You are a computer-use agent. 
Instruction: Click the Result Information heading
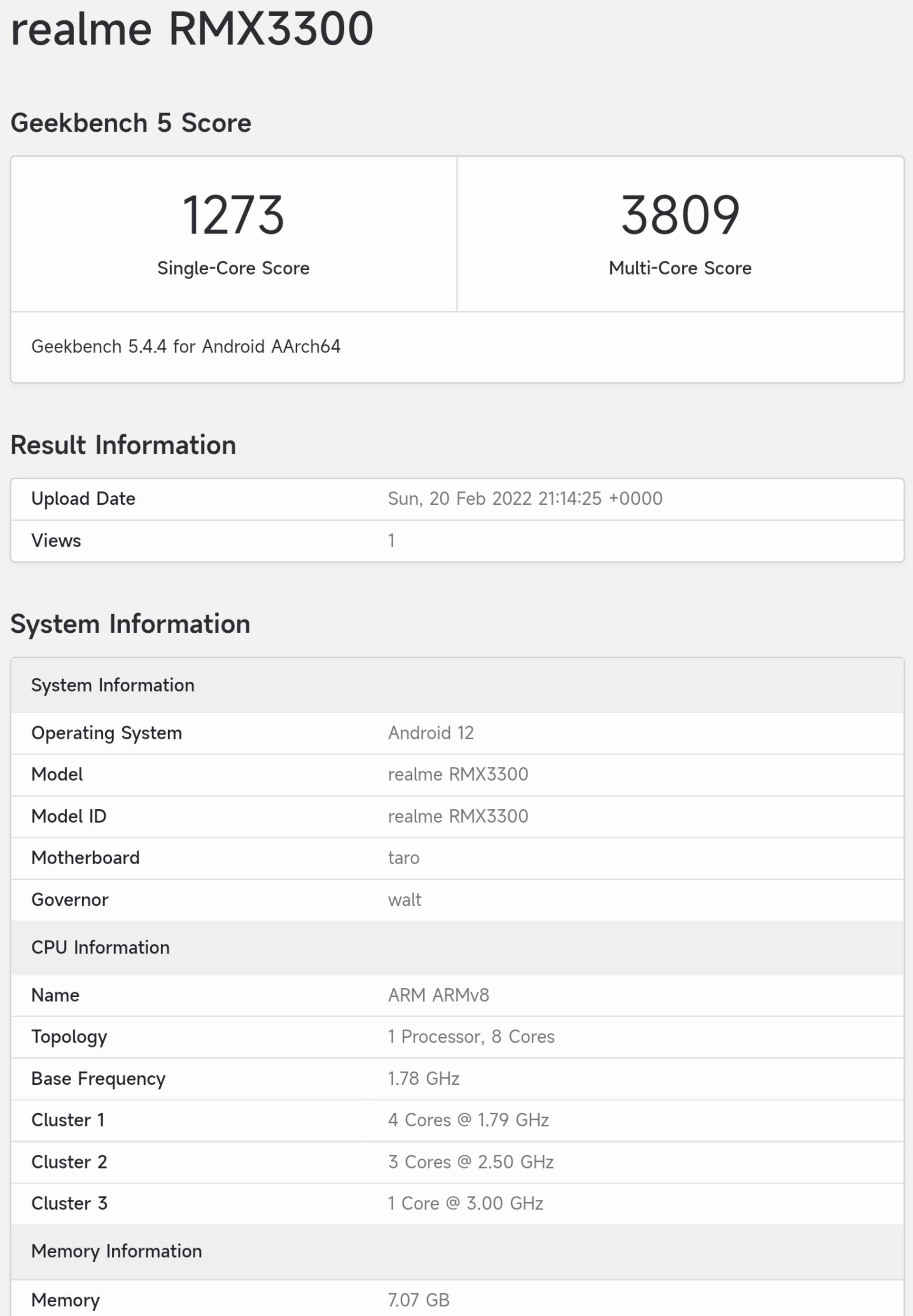coord(123,445)
